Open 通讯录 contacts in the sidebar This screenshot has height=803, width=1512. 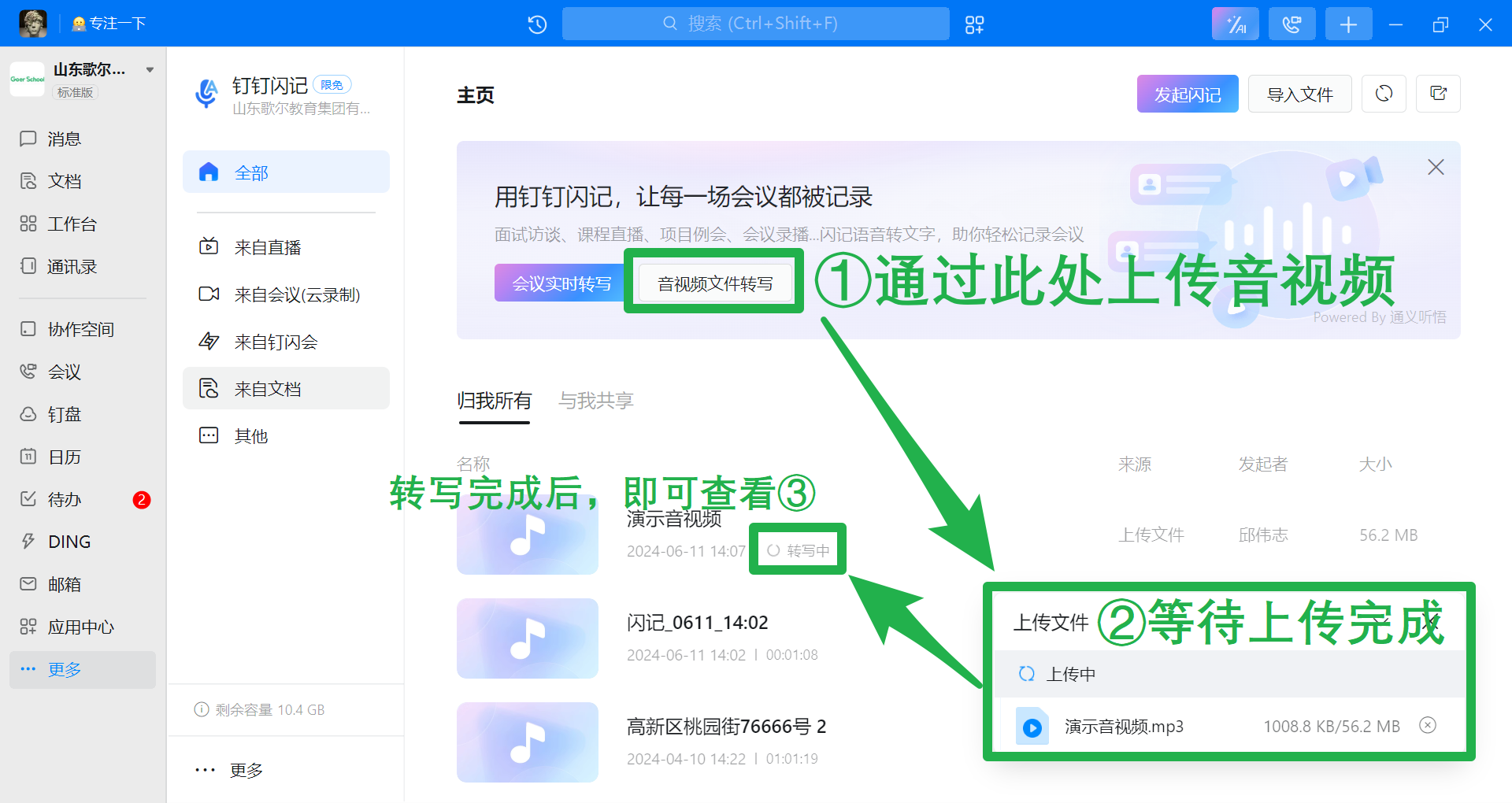tap(83, 267)
